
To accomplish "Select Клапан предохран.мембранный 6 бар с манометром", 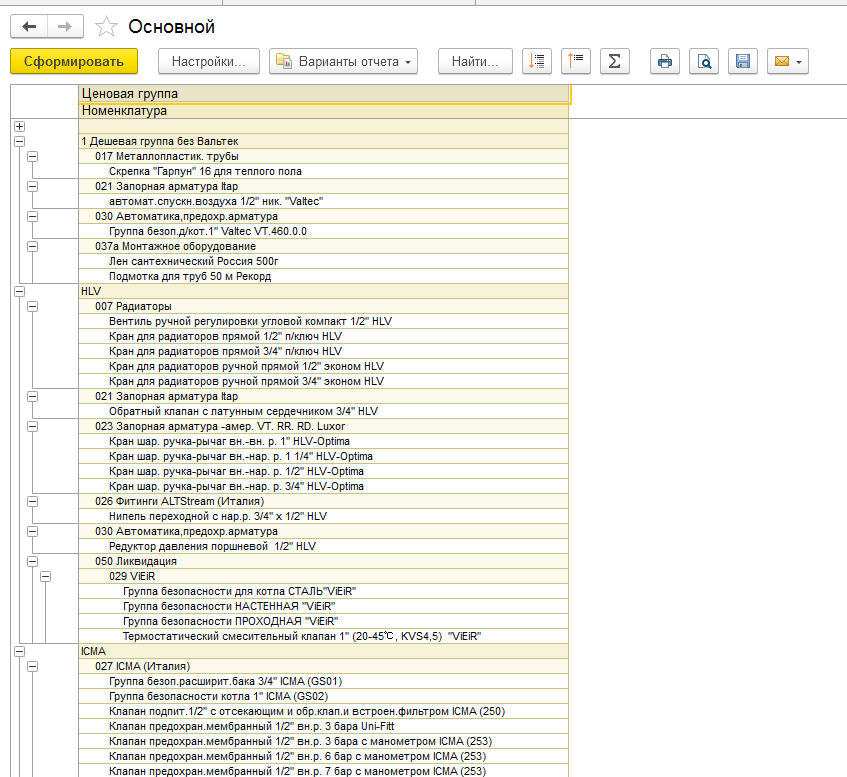I will 324,756.
